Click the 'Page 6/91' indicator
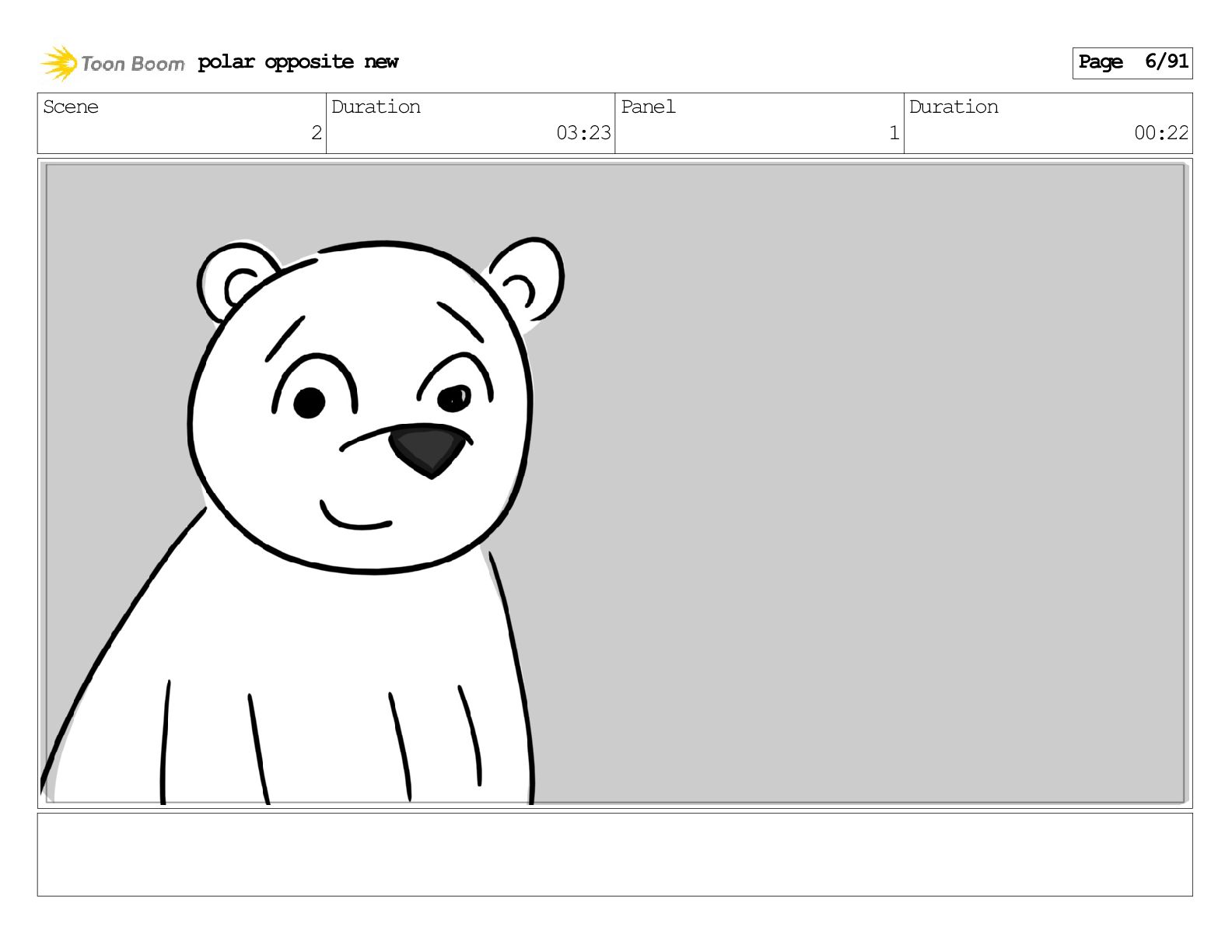Viewport: 1232px width, 952px height. pos(1132,62)
